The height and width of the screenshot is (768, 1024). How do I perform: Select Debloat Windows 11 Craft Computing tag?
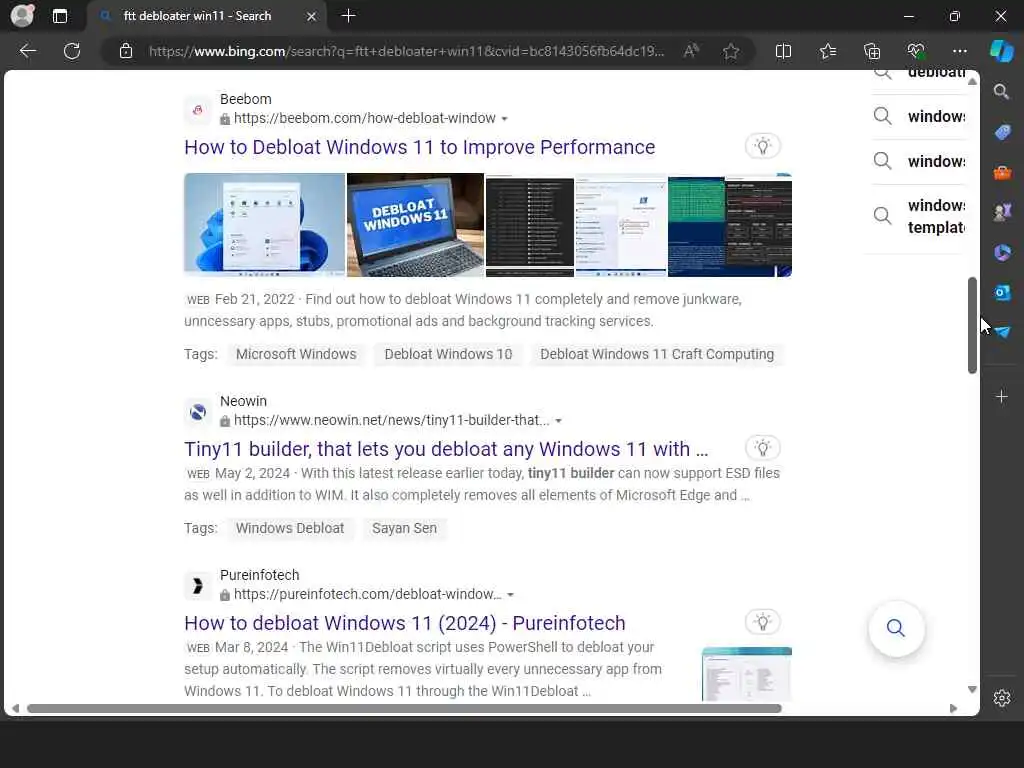[x=656, y=354]
